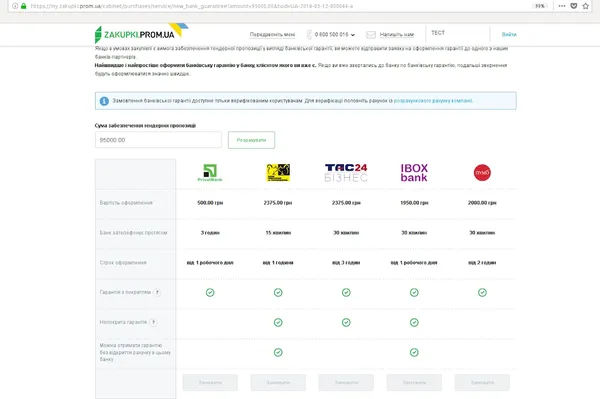
Task: Open the help icon next to 'Непокрита гарантія'
Action: pyautogui.click(x=153, y=322)
